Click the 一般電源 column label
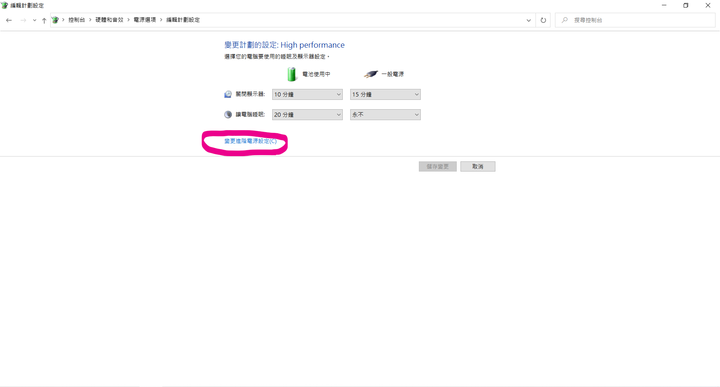This screenshot has width=720, height=387. tap(393, 74)
